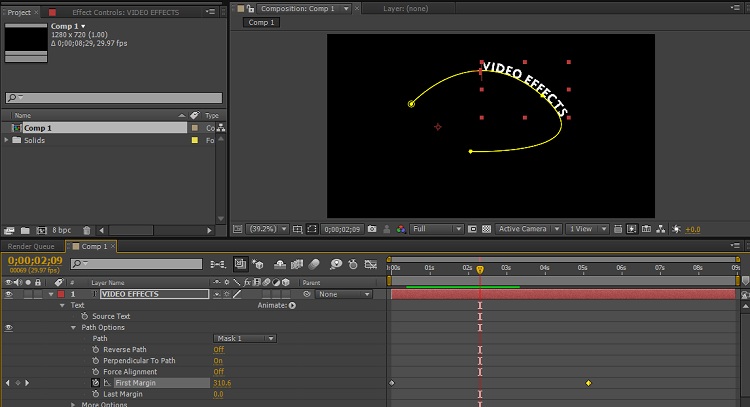Click the First Margin value 310.6
The image size is (750, 407).
click(222, 383)
